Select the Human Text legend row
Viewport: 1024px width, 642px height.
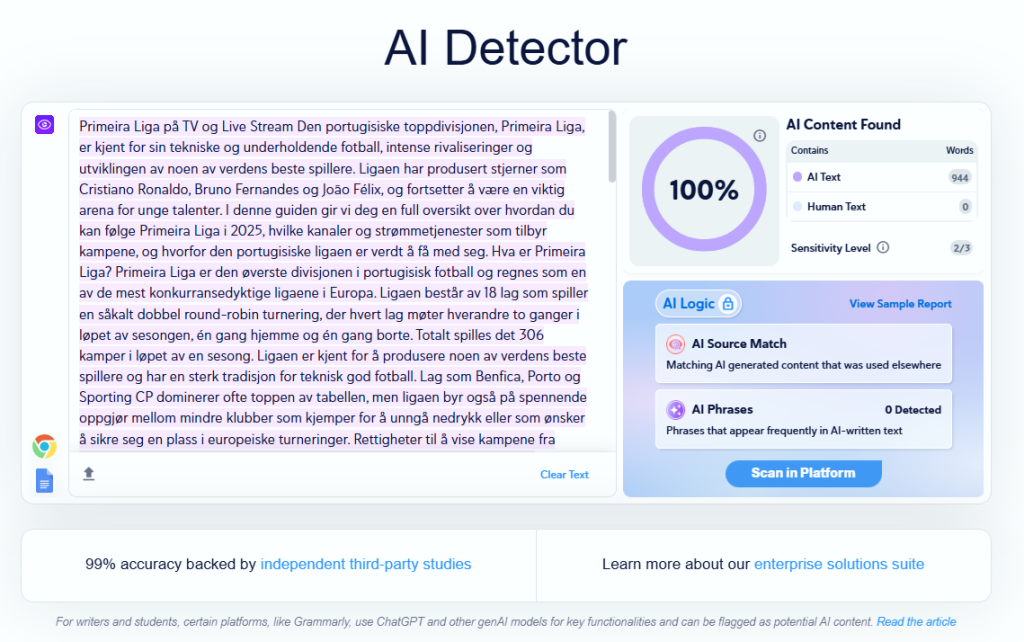880,207
